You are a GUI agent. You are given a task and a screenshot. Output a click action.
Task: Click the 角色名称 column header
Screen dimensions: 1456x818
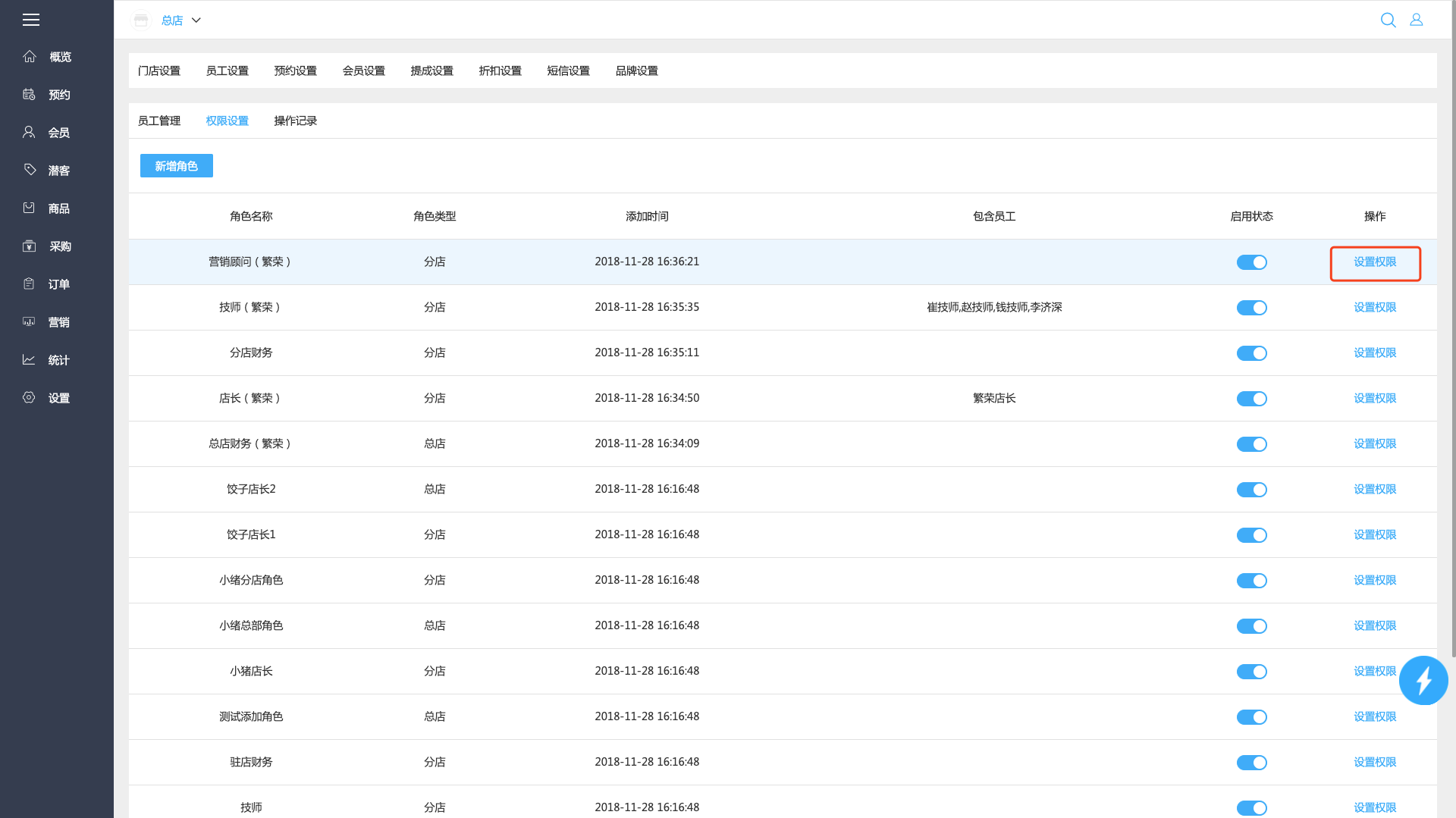251,217
